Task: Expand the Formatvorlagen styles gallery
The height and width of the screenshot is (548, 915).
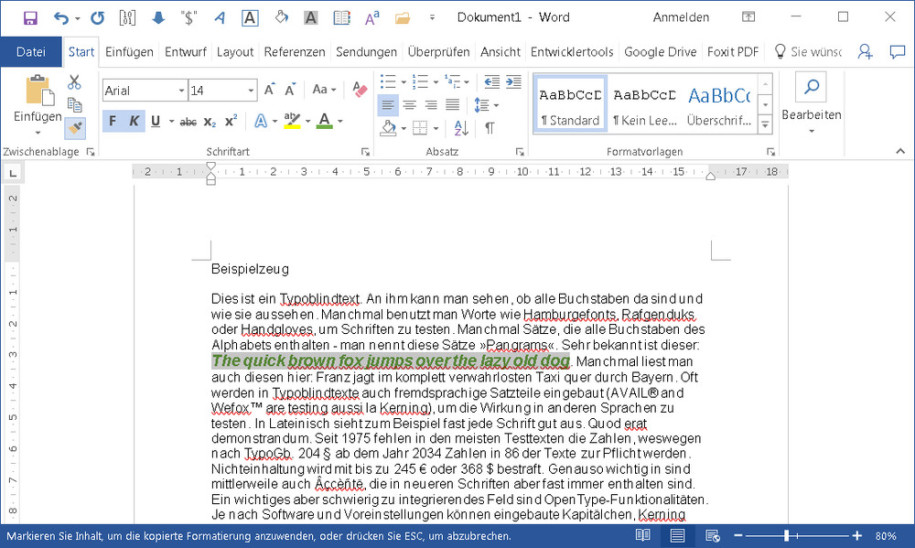Action: pyautogui.click(x=765, y=124)
